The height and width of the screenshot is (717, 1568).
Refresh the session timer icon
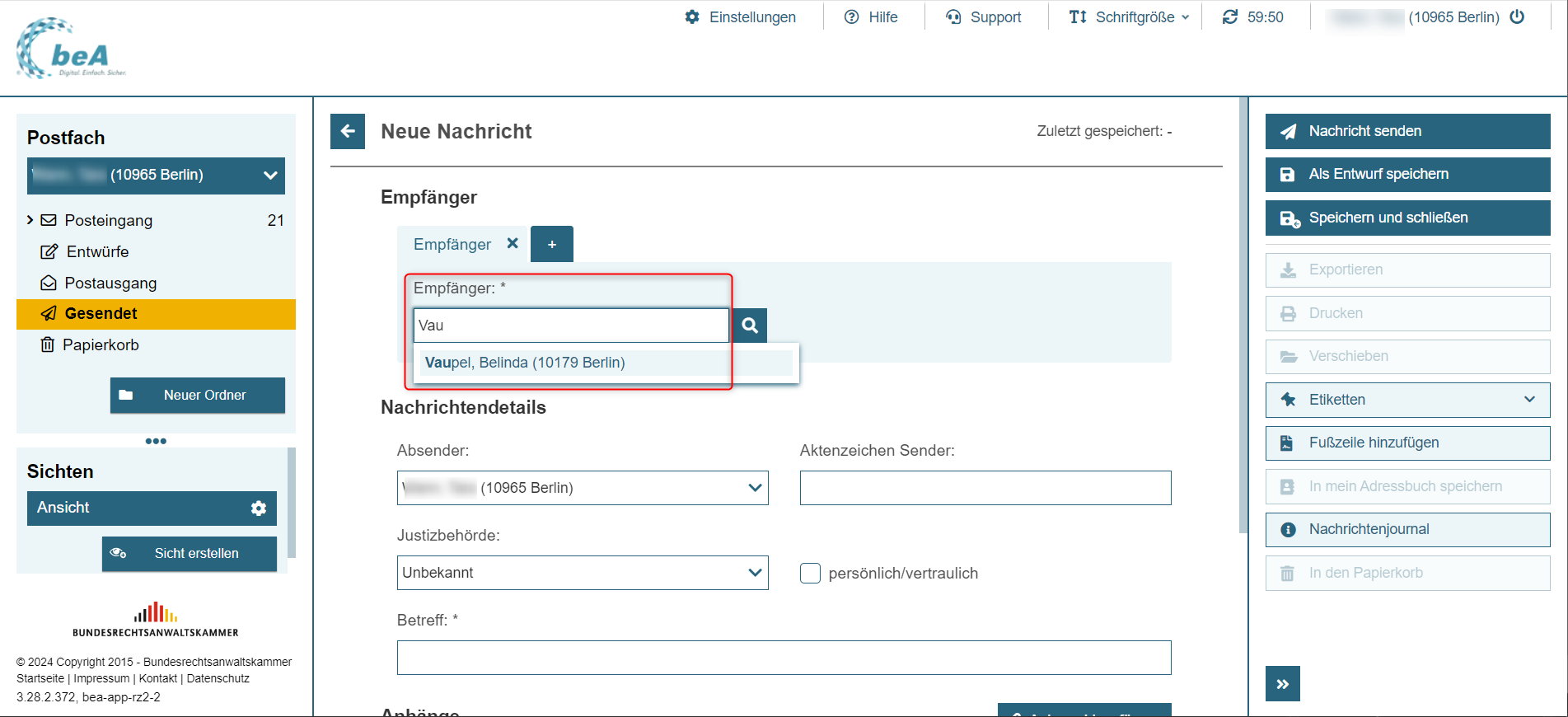[x=1229, y=16]
